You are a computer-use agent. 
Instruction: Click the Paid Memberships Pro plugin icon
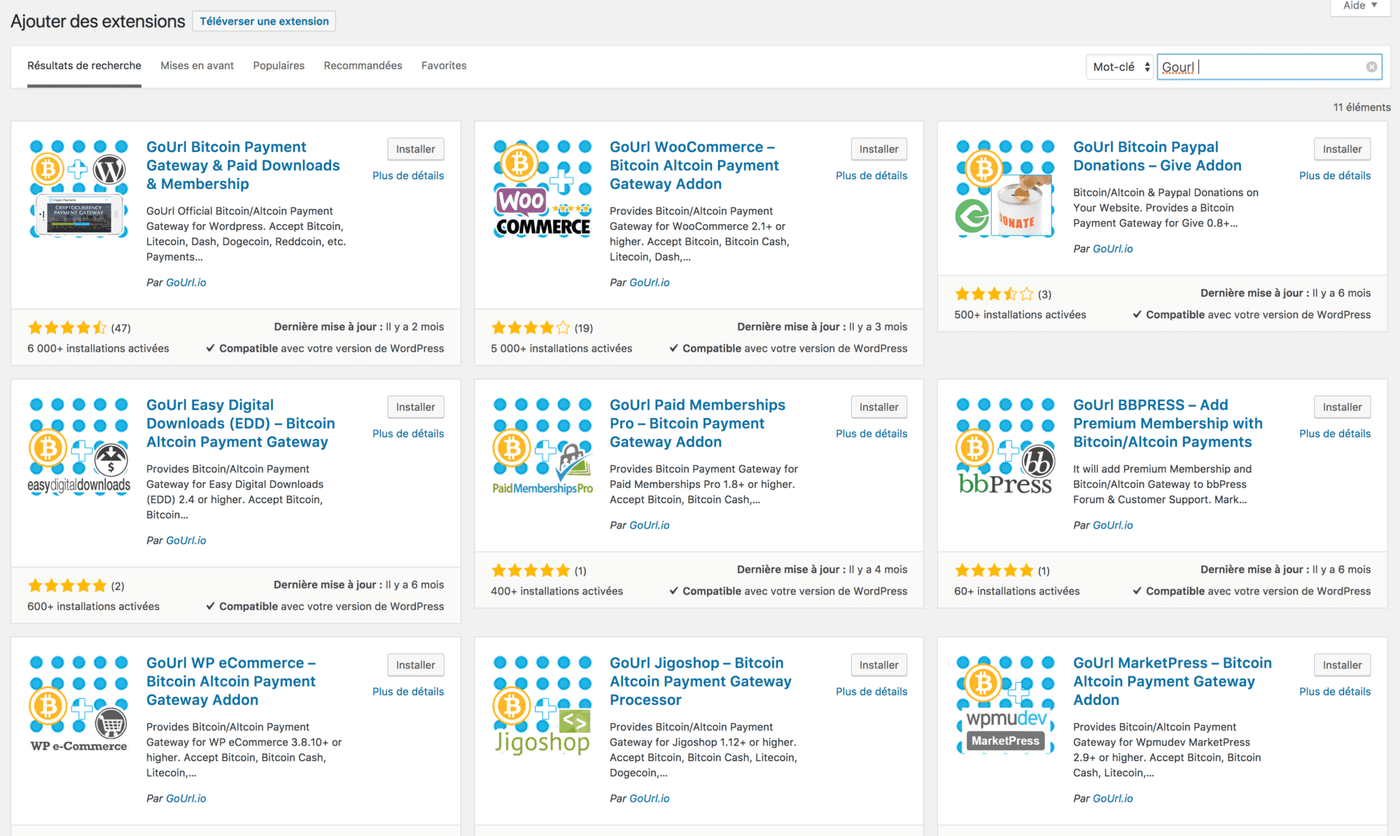click(542, 445)
